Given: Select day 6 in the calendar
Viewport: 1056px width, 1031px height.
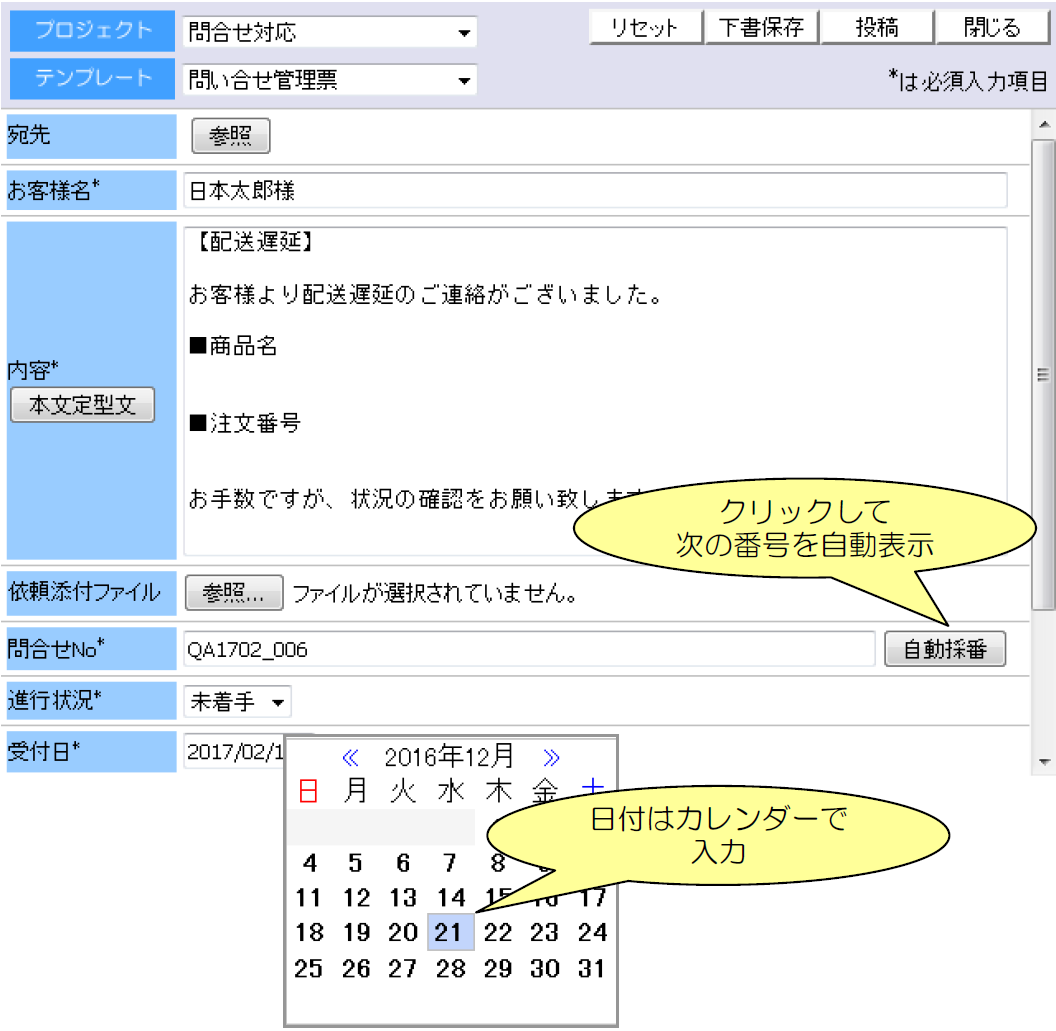Looking at the screenshot, I should [x=403, y=863].
